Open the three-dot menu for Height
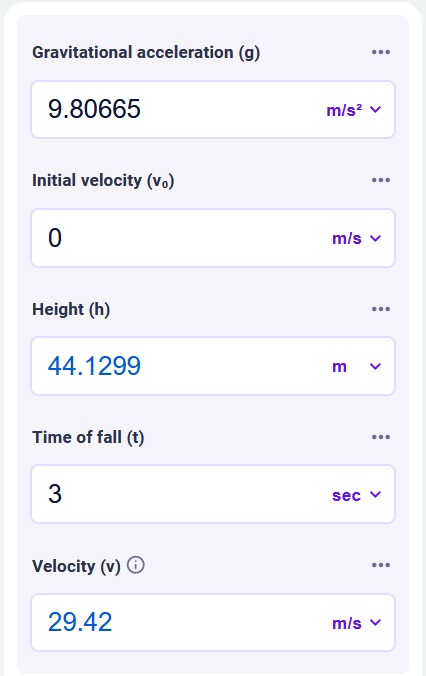426x676 pixels. coord(381,309)
